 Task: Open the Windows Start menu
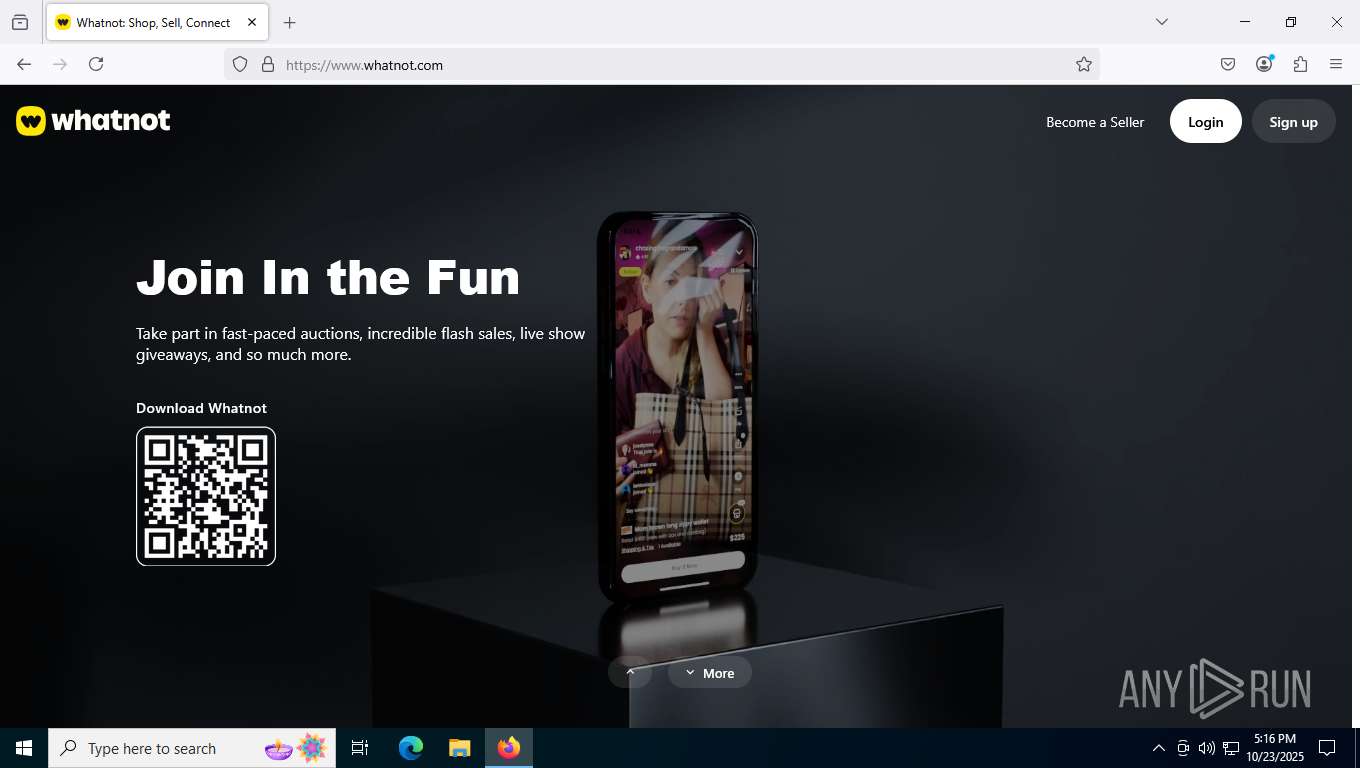pyautogui.click(x=24, y=748)
